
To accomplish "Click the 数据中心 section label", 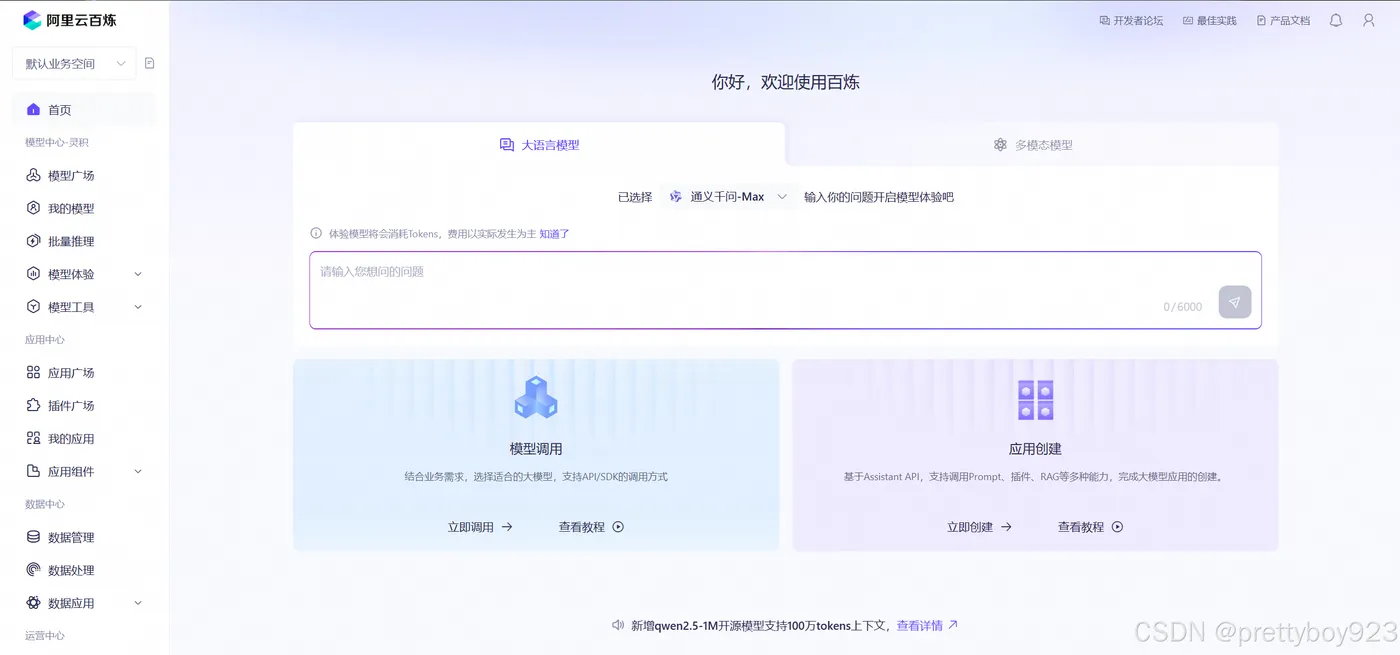I will pyautogui.click(x=45, y=505).
